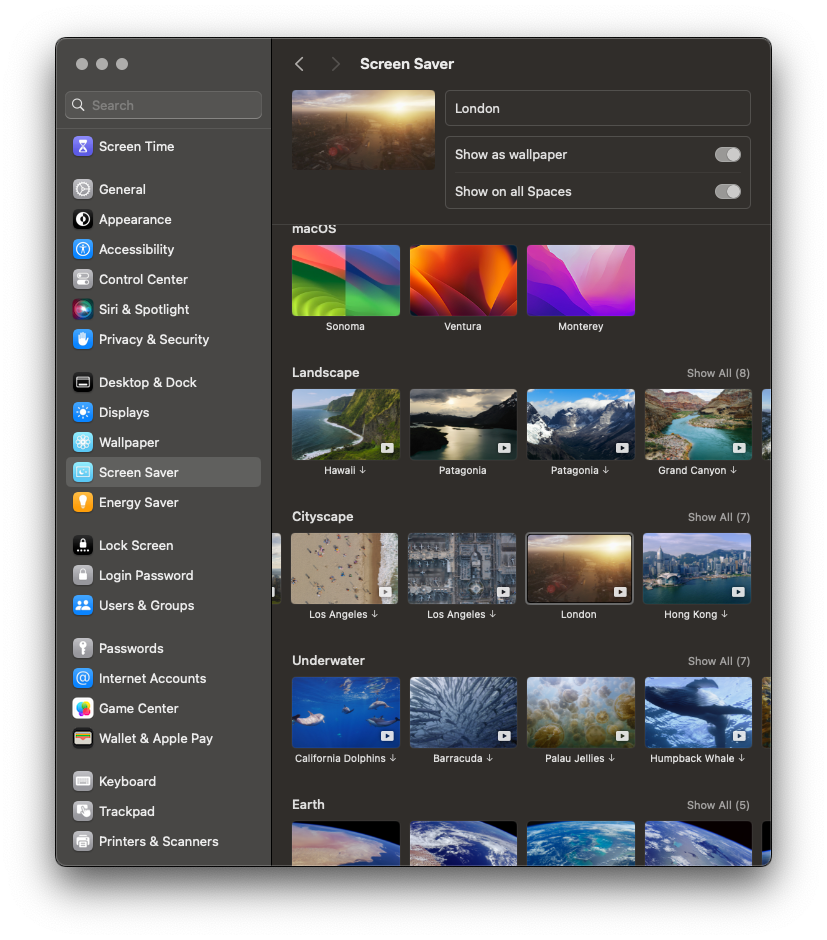The width and height of the screenshot is (827, 940).
Task: Open Lock Screen label in sidebar
Action: click(x=136, y=546)
